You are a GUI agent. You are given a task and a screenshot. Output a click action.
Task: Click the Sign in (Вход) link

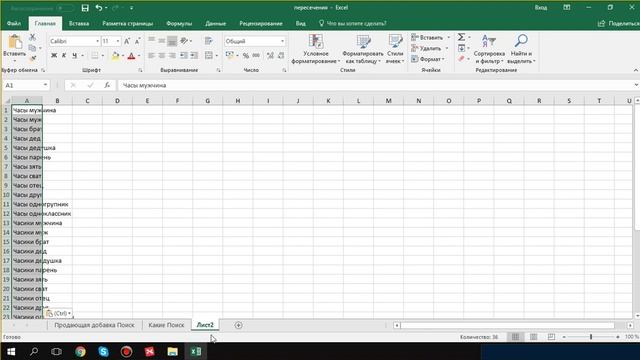point(541,8)
